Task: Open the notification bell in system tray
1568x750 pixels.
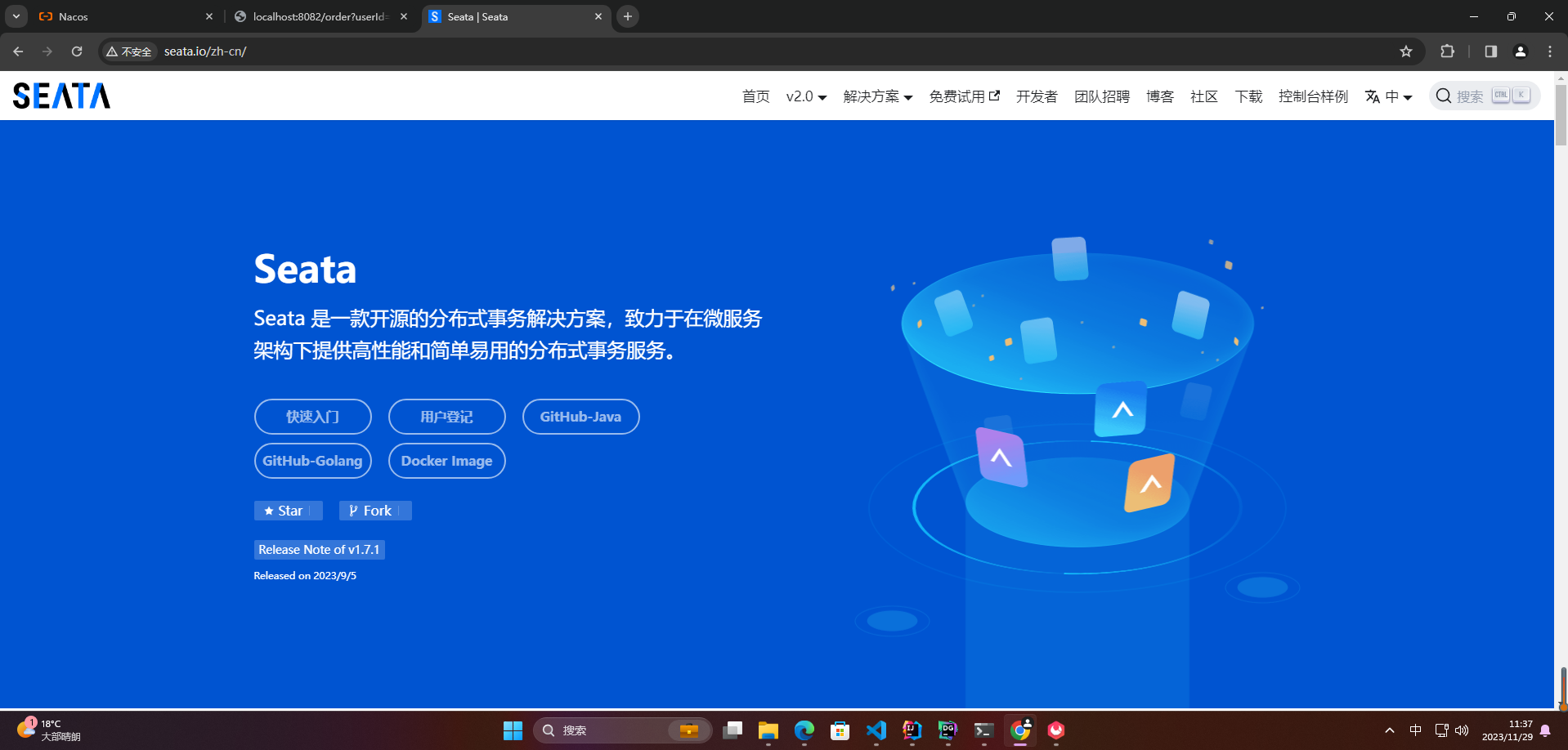Action: (x=1545, y=730)
